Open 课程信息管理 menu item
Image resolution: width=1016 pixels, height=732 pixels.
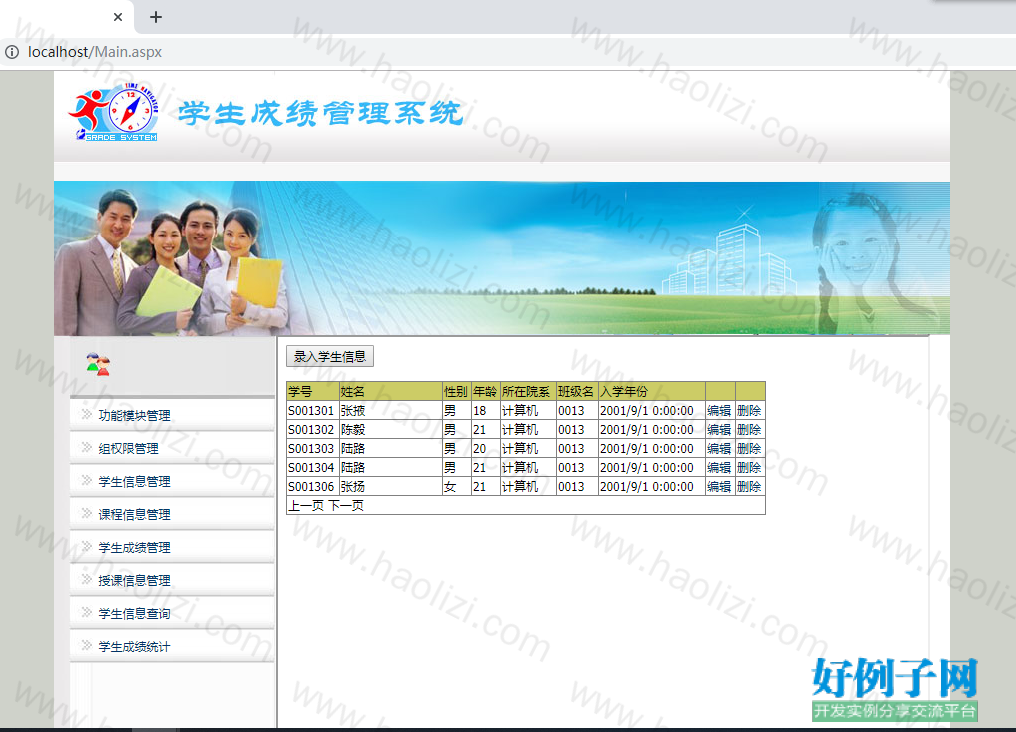point(134,514)
